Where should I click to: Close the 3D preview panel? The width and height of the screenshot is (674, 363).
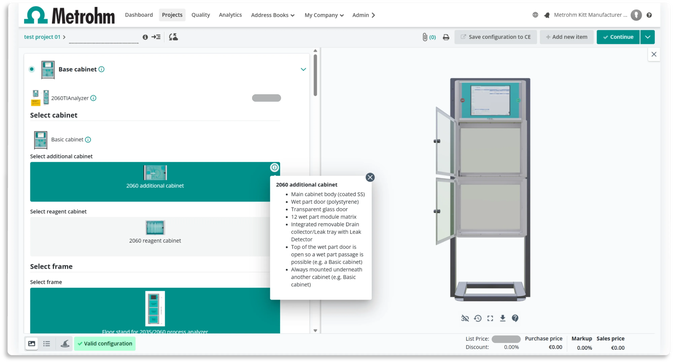[654, 54]
